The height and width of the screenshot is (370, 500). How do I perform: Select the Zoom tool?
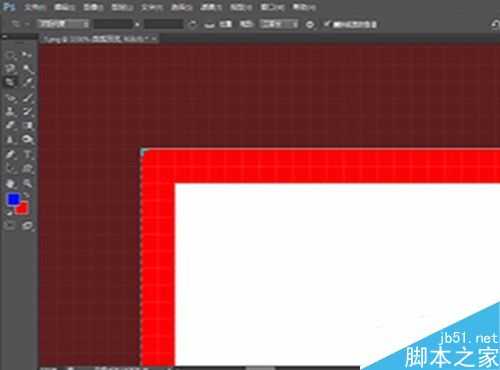[x=28, y=183]
